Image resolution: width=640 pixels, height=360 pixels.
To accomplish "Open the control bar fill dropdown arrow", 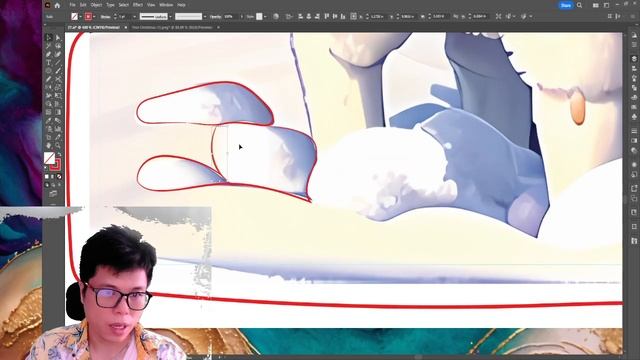I will click(x=80, y=16).
